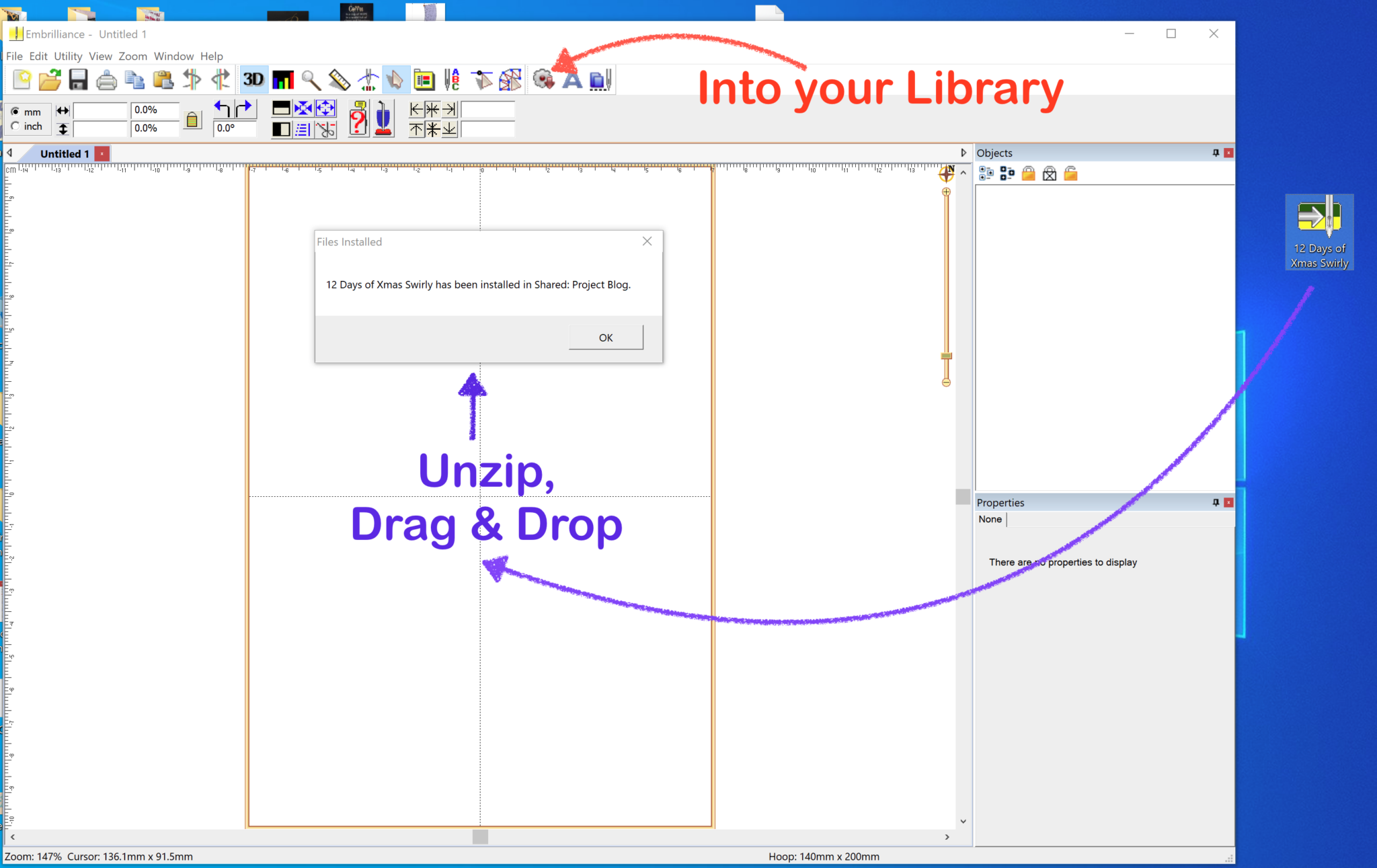Pin the Objects panel
Viewport: 1377px width, 868px height.
click(x=1216, y=153)
